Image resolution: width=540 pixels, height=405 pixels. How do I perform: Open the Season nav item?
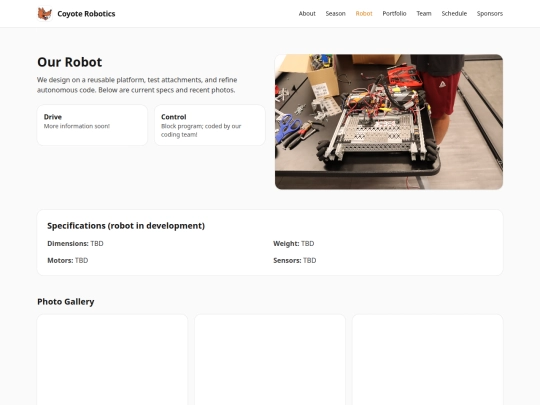tap(335, 13)
